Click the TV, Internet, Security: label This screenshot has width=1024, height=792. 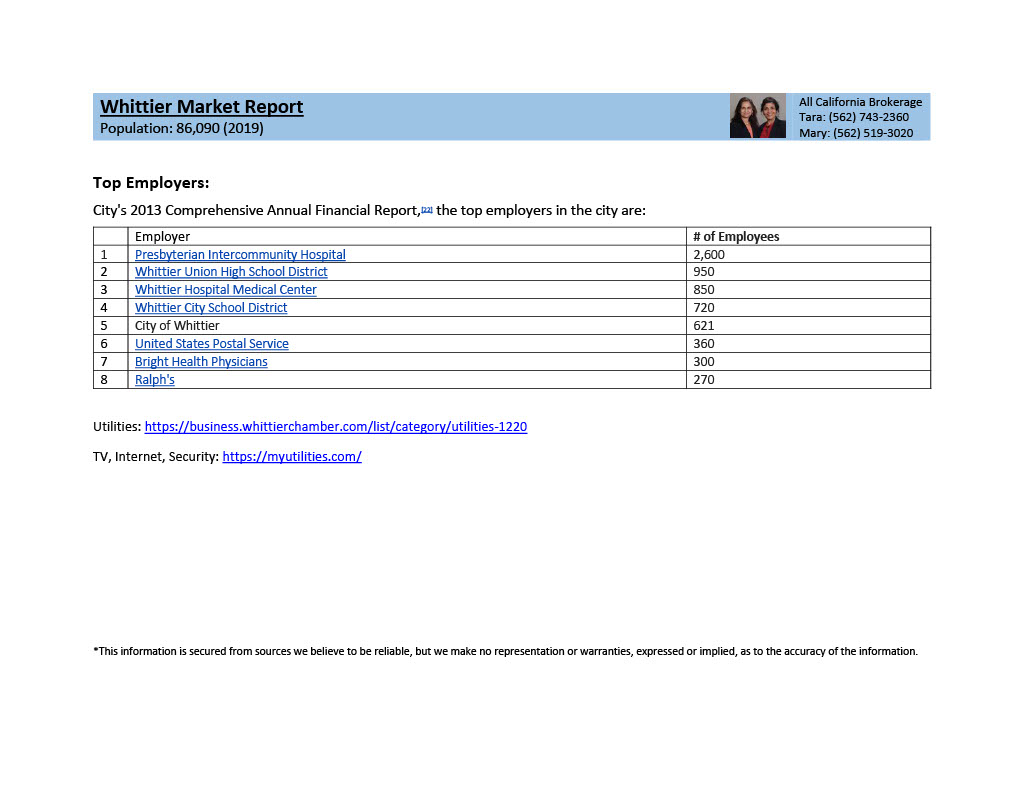[155, 457]
